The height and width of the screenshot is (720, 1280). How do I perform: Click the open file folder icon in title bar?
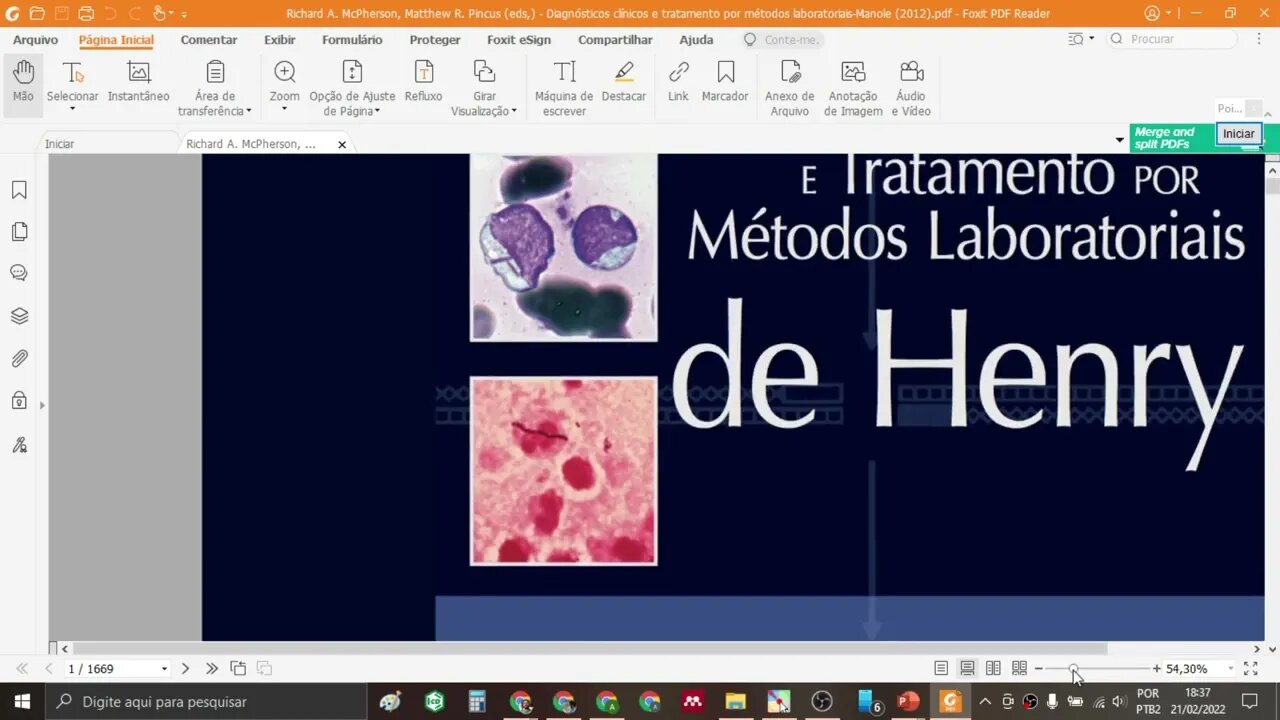pyautogui.click(x=37, y=14)
